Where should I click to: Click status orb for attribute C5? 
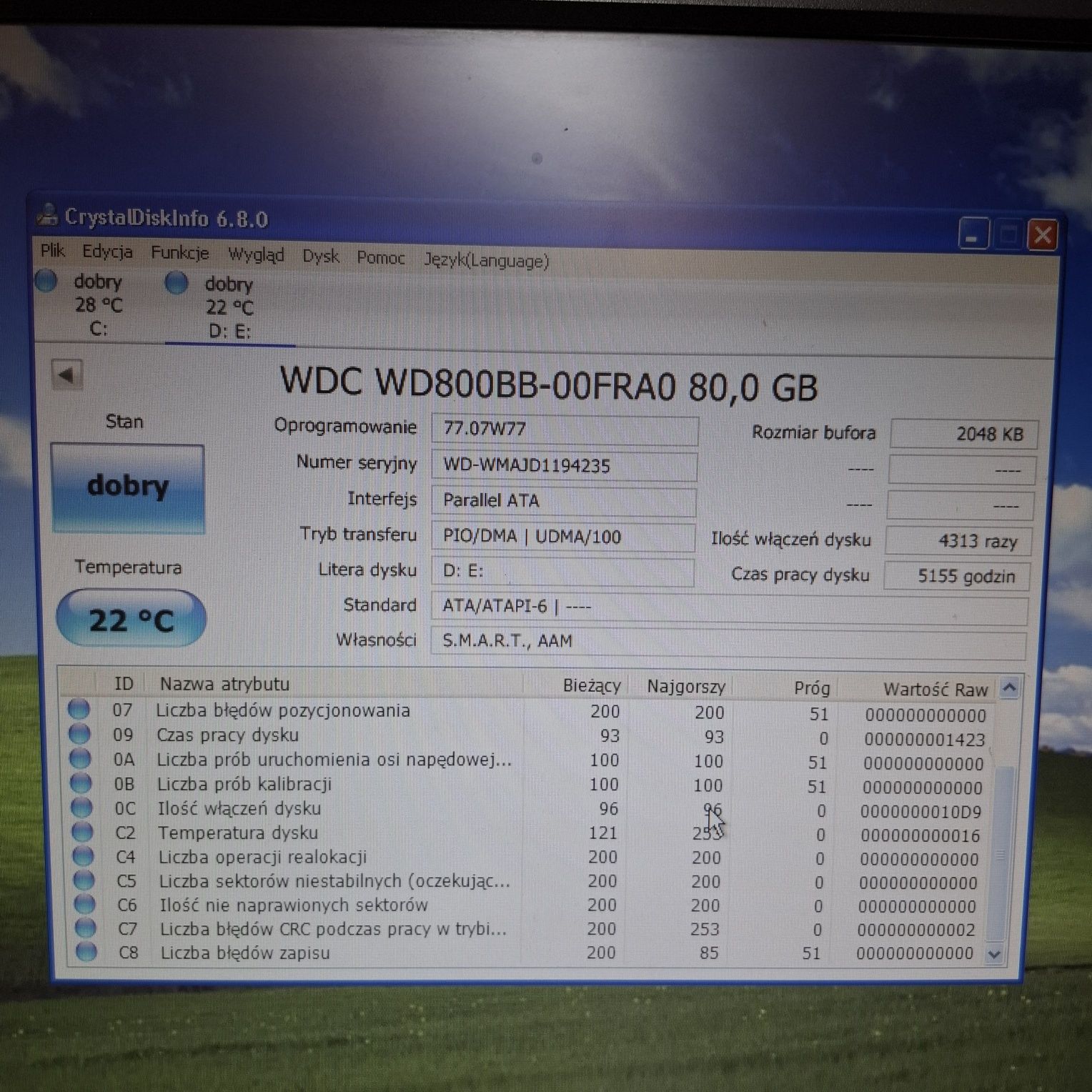(x=84, y=880)
